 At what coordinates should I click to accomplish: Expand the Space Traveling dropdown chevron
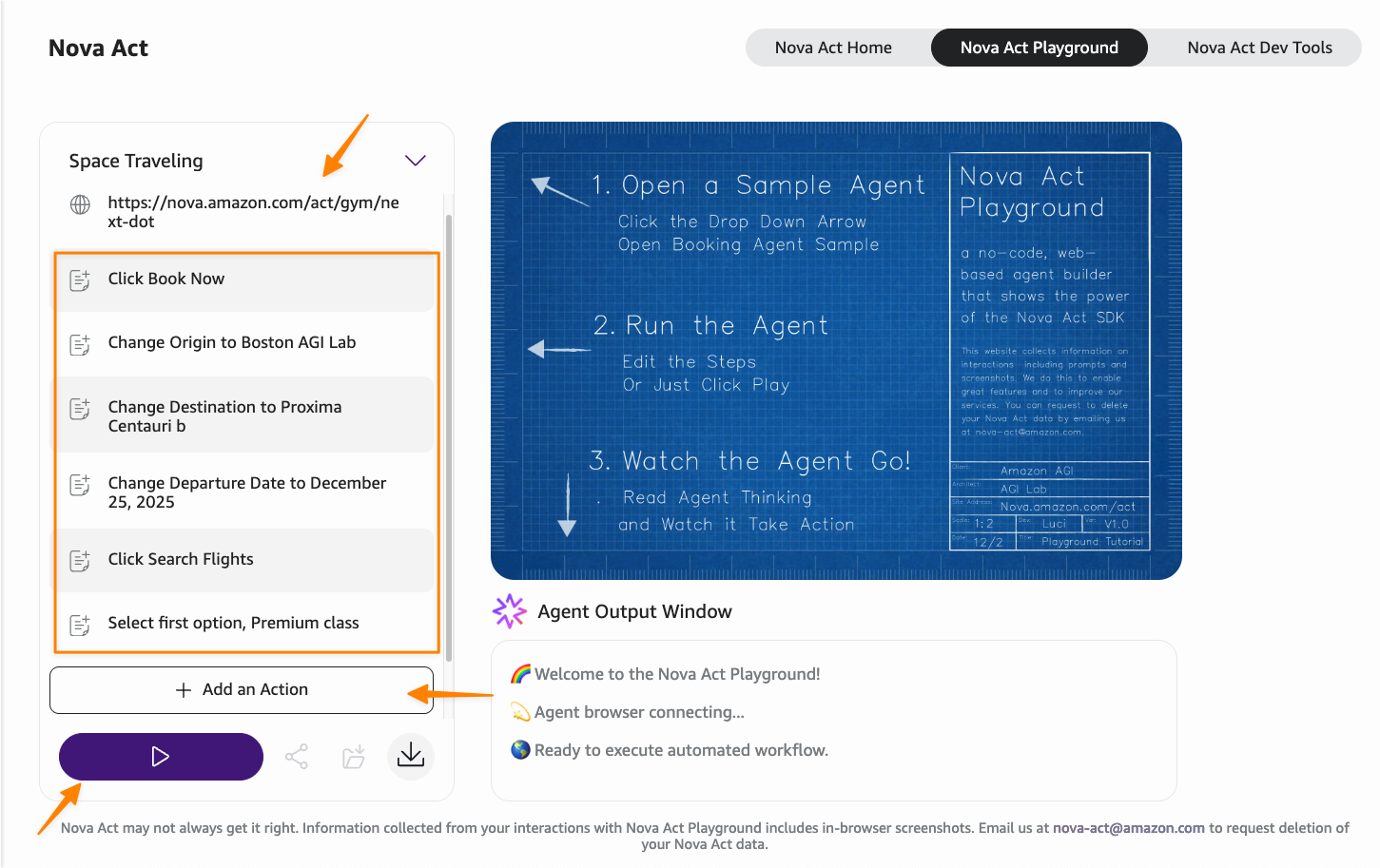tap(416, 161)
